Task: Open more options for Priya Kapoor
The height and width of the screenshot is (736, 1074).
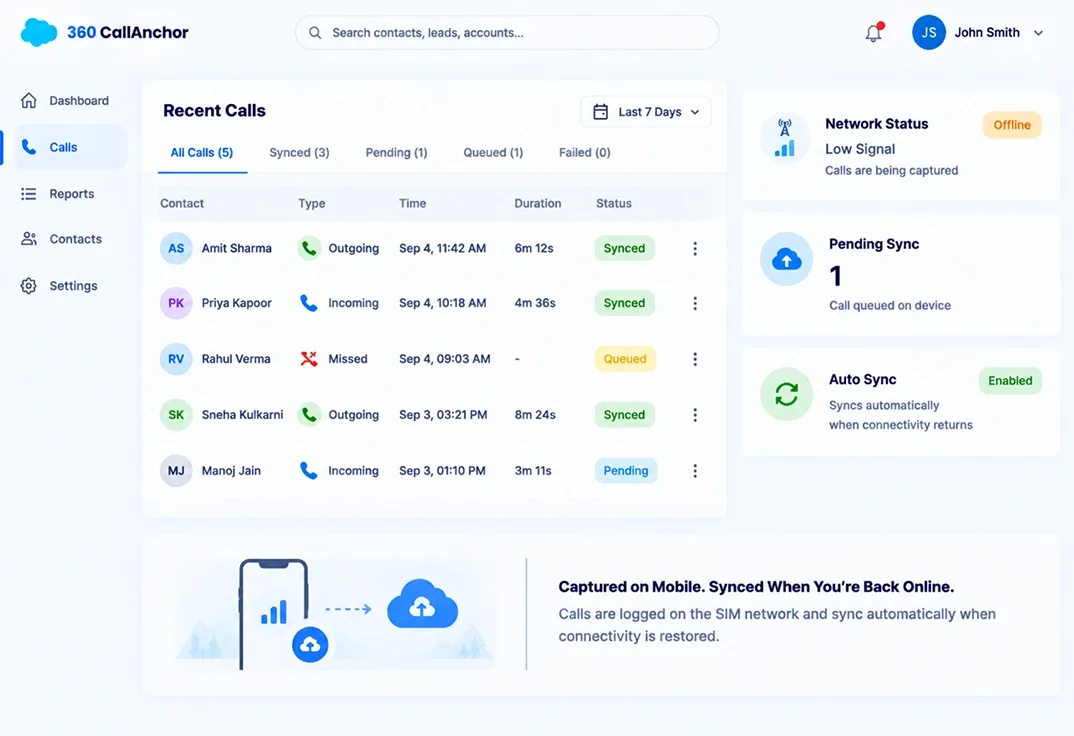Action: (x=695, y=303)
